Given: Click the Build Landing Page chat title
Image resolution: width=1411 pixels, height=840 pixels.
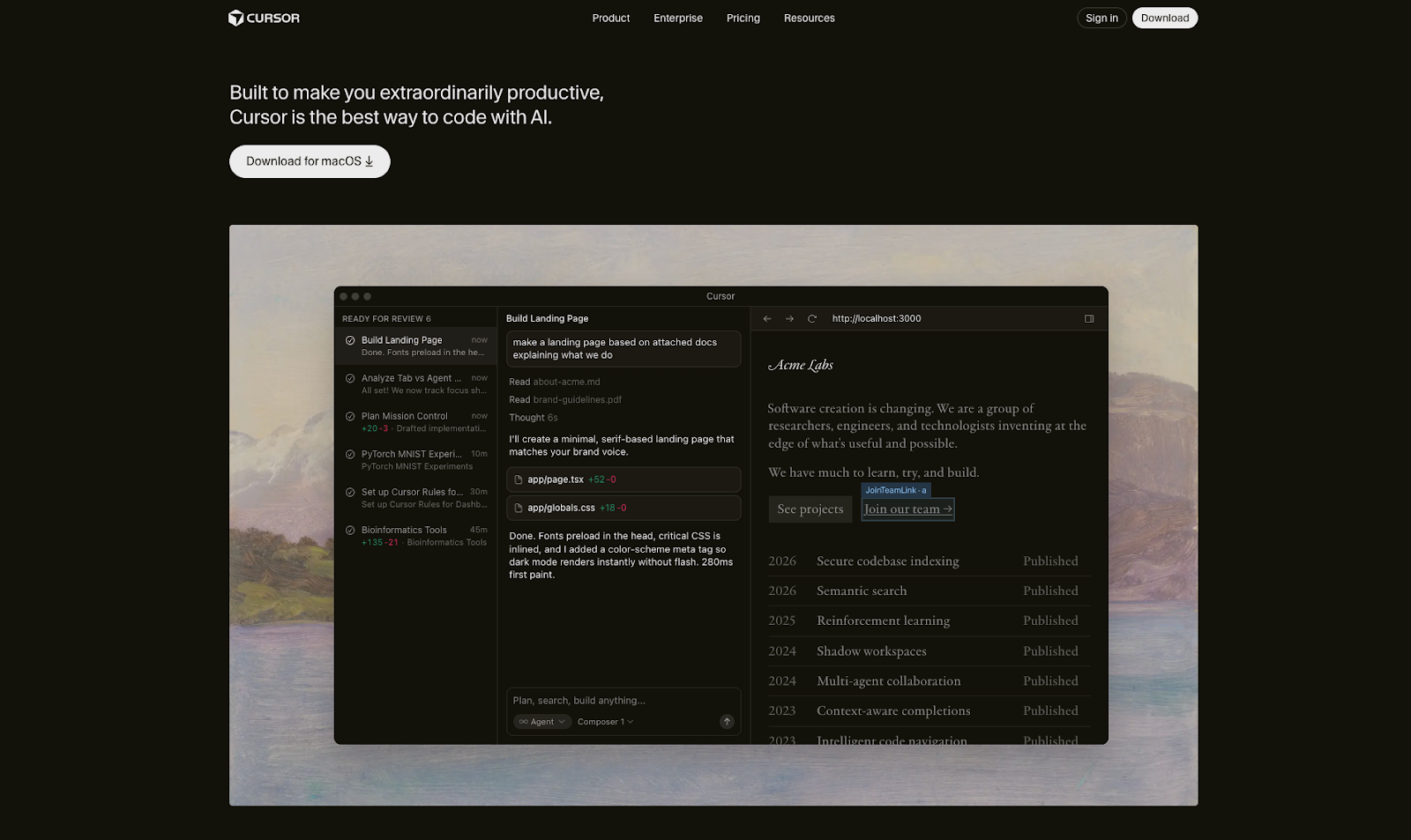Looking at the screenshot, I should tap(547, 319).
